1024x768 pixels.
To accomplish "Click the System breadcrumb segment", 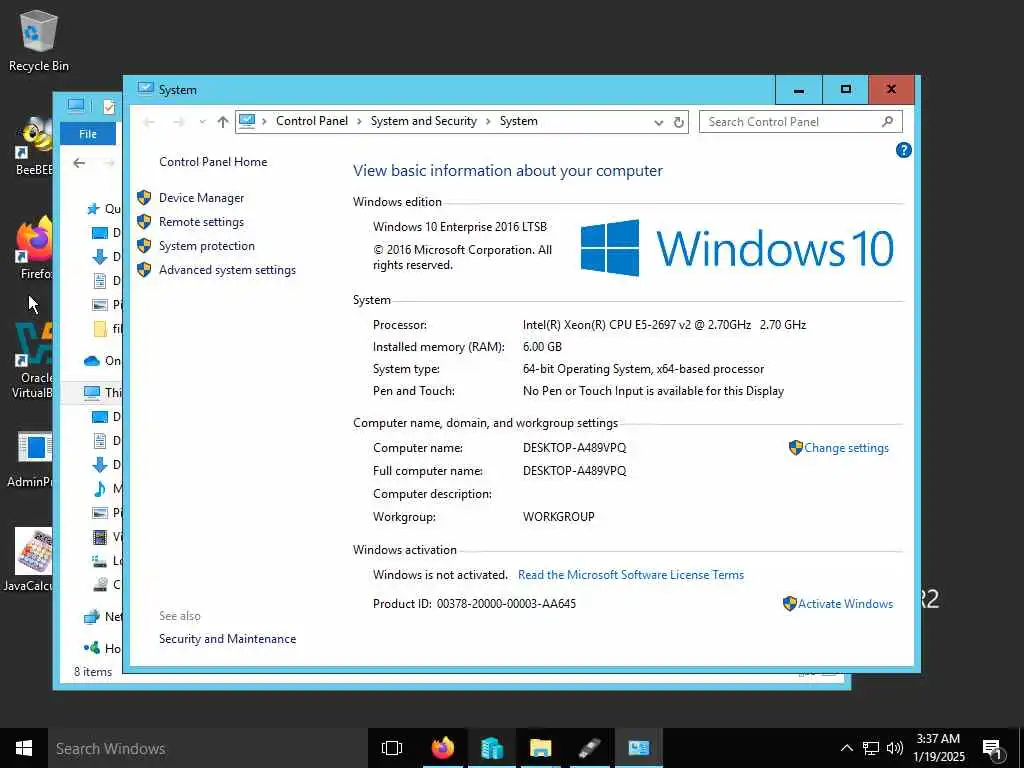I will (519, 121).
